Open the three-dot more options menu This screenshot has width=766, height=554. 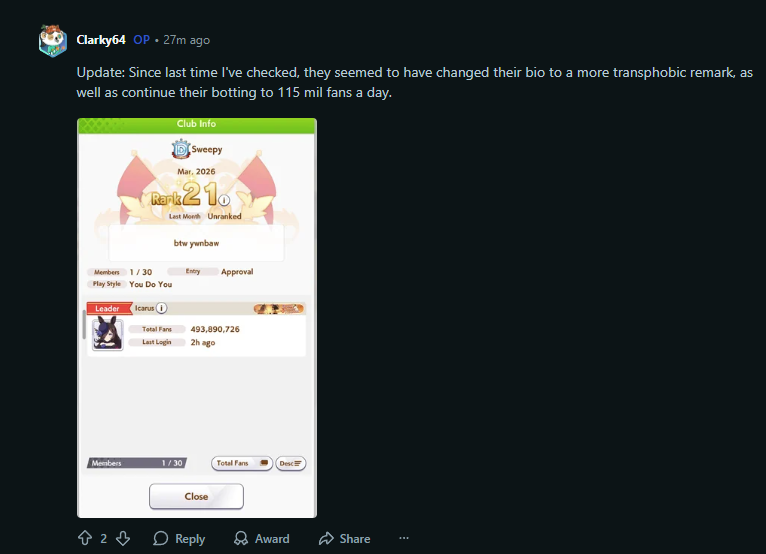(x=404, y=538)
